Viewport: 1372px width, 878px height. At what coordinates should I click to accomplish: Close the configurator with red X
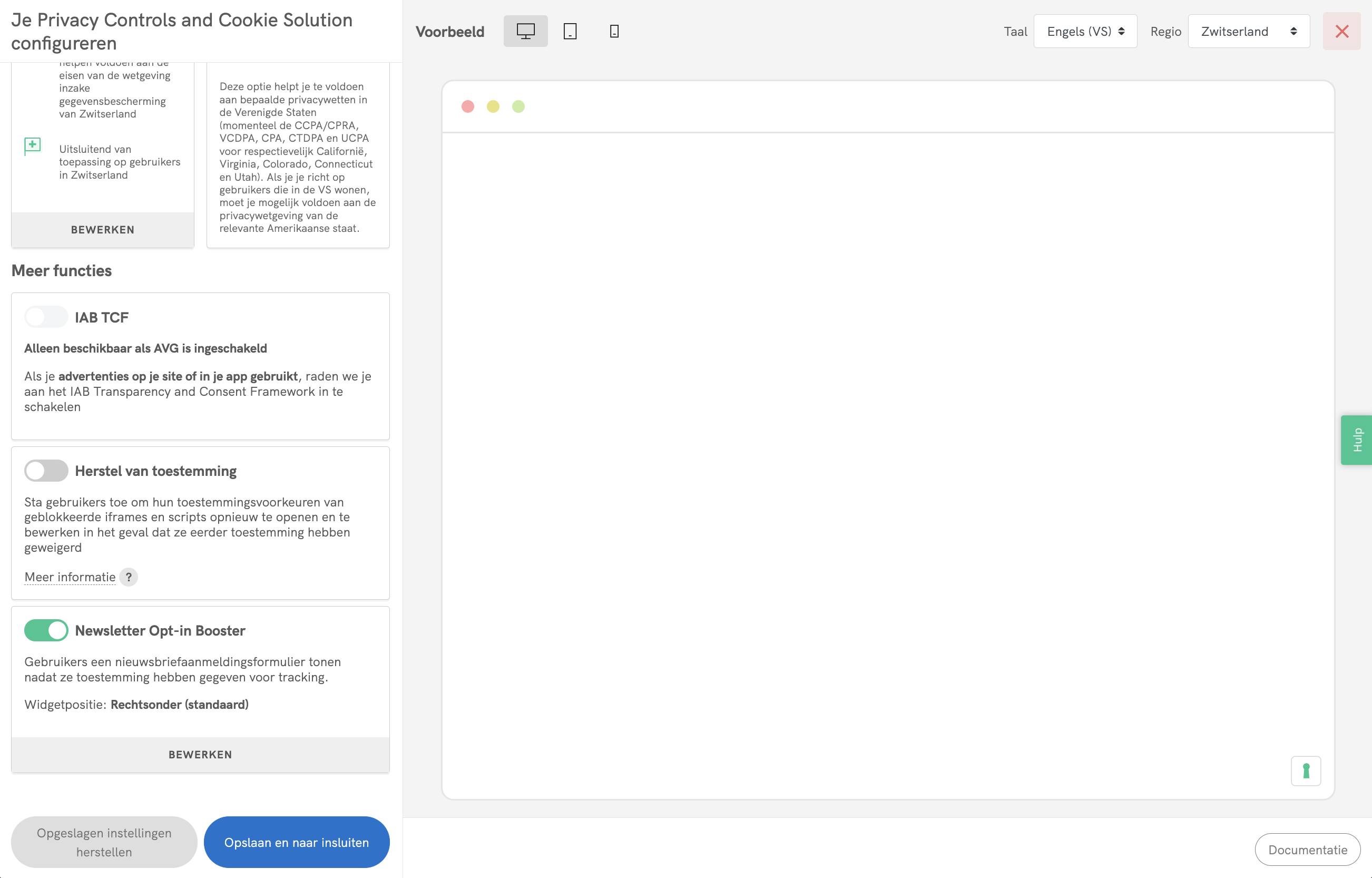[1341, 32]
